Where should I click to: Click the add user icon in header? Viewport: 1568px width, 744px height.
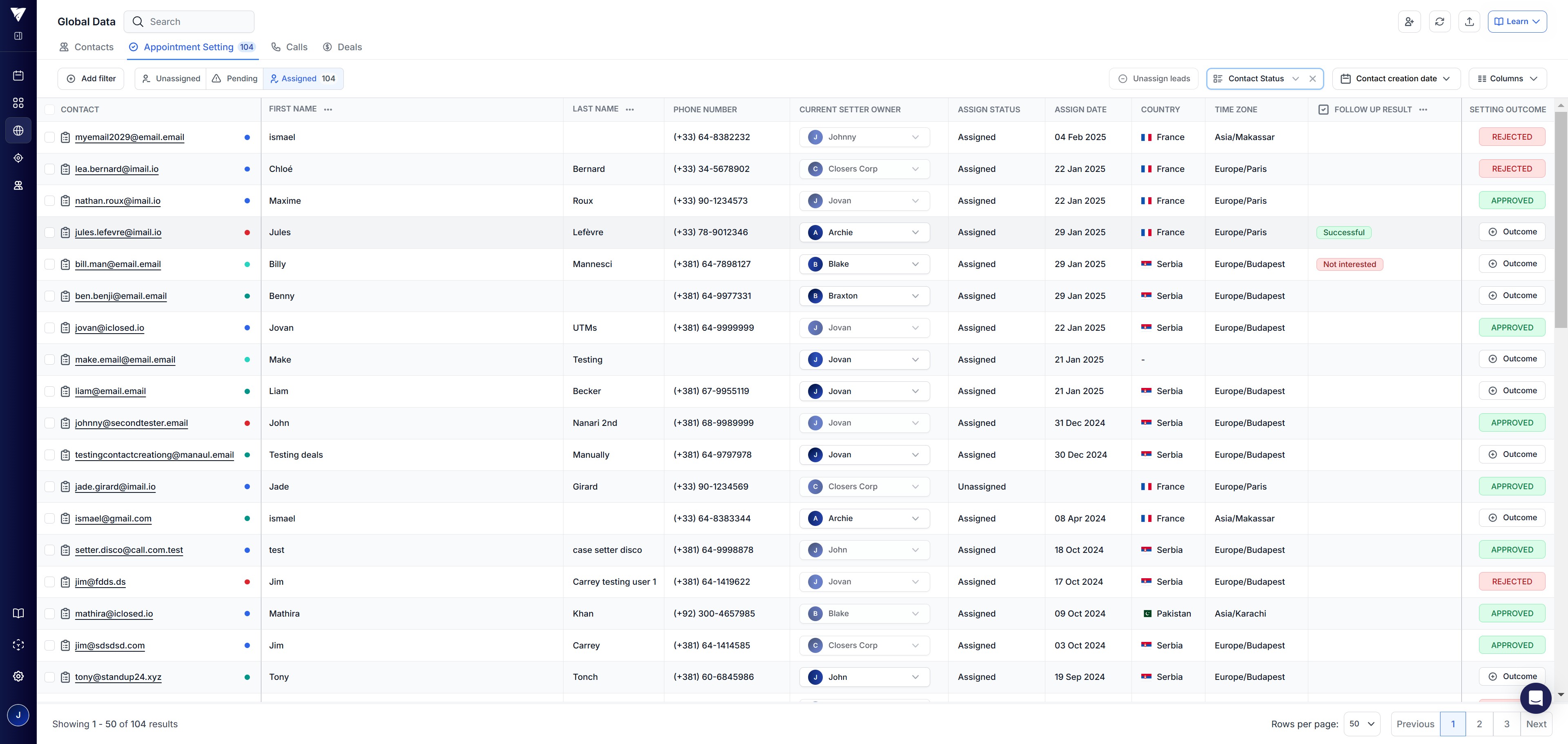click(x=1408, y=21)
